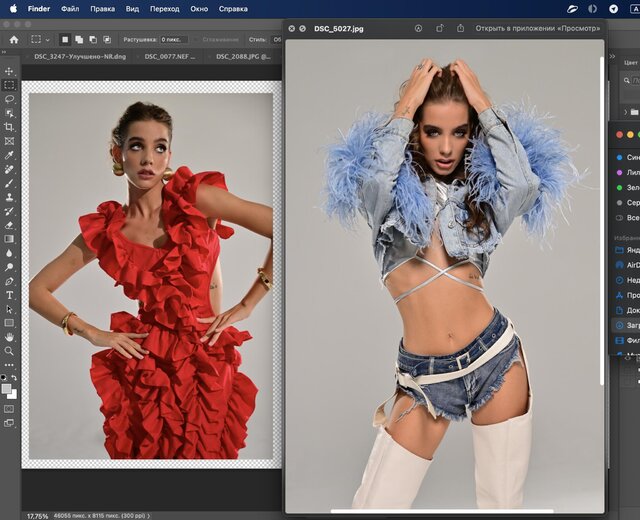Click Открыть в приложении «Просмотр» button

[538, 28]
